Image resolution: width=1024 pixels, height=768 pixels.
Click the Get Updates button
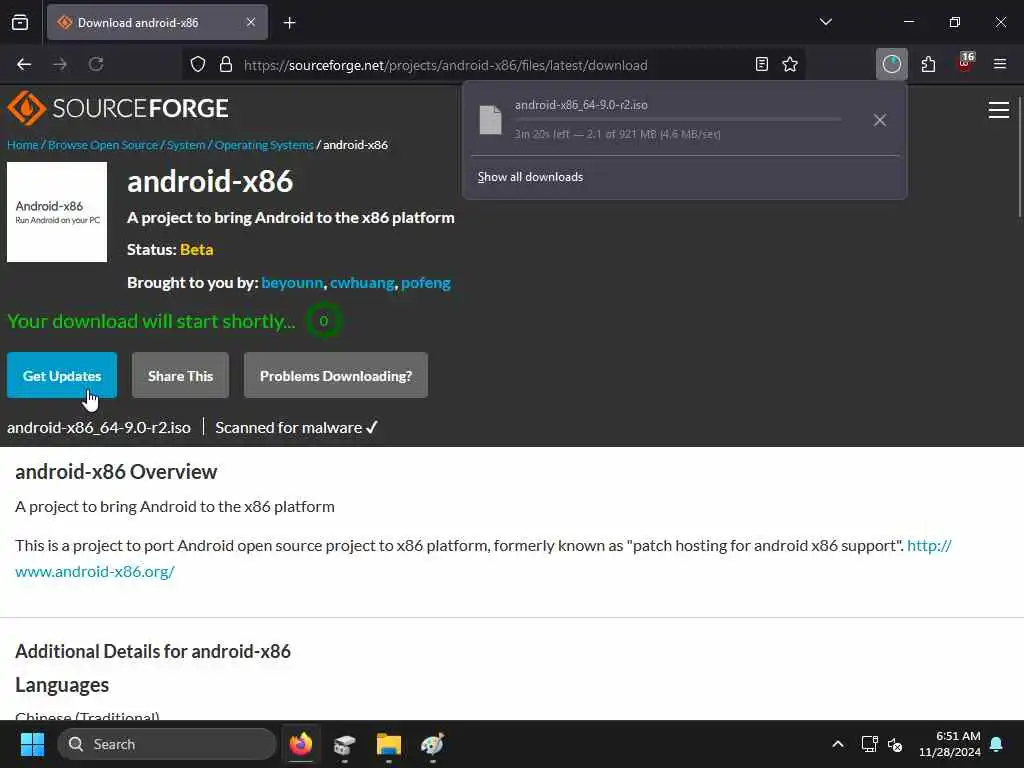[x=62, y=376]
